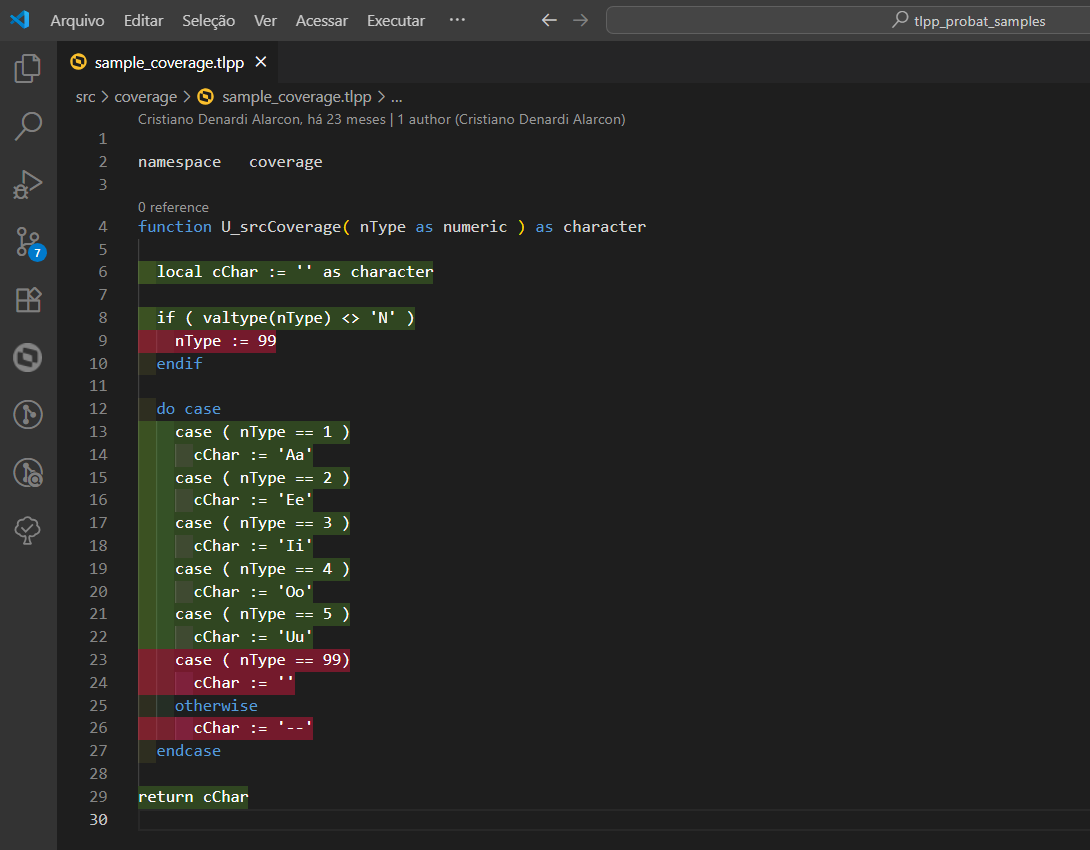This screenshot has height=850, width=1090.
Task: Click the 'Ee' string assignment line
Action: click(253, 500)
